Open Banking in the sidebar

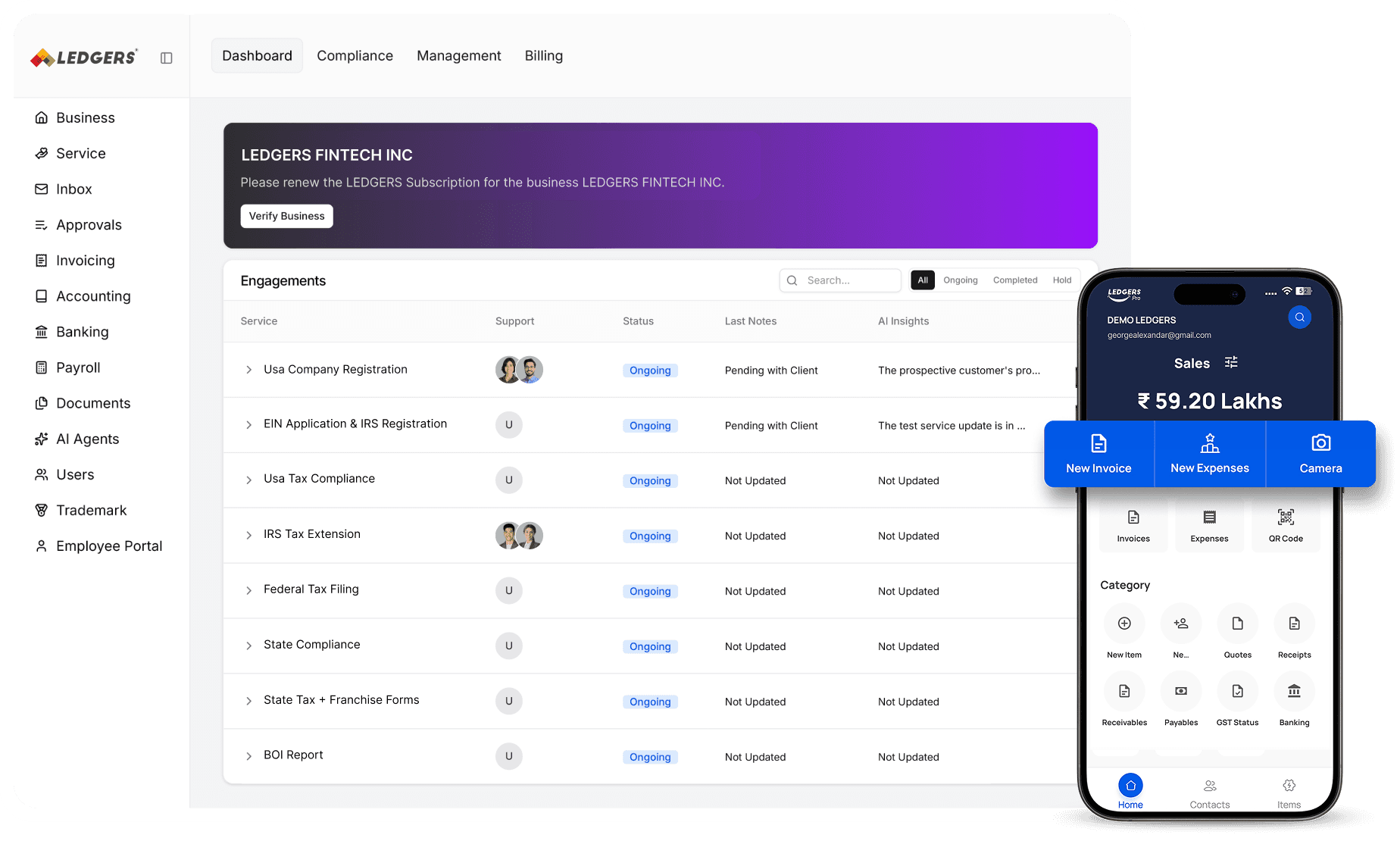coord(72,331)
